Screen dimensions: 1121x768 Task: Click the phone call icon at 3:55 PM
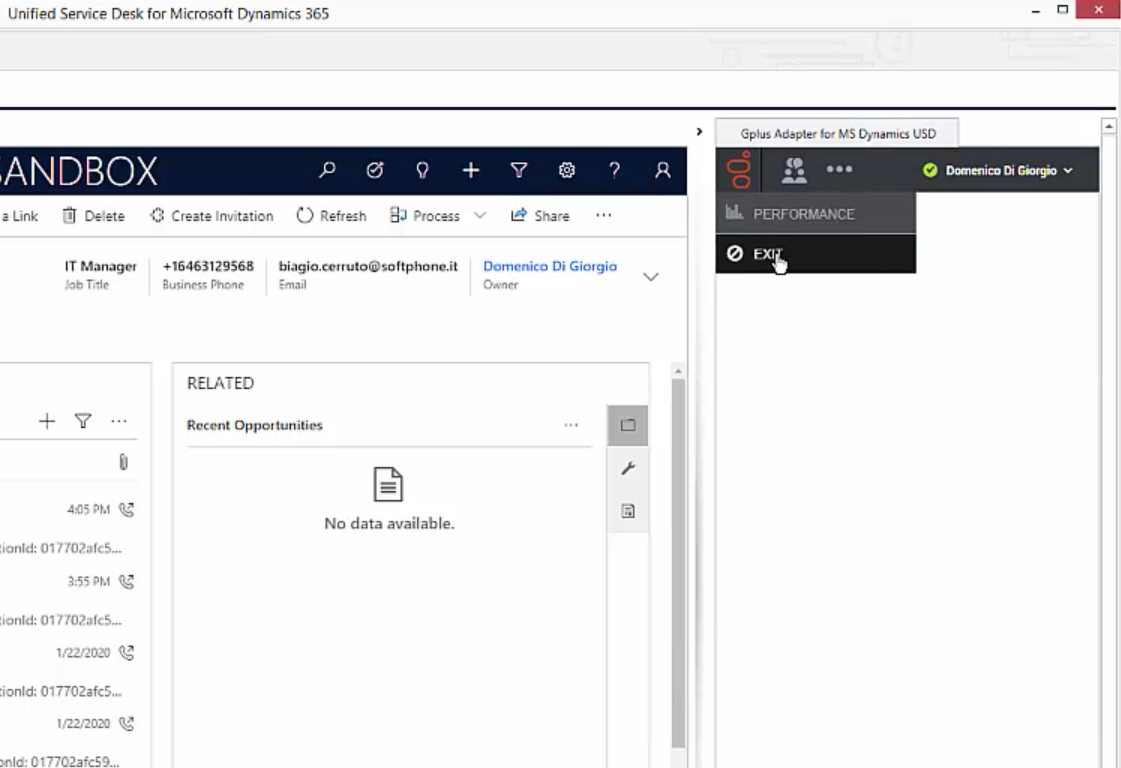[127, 581]
